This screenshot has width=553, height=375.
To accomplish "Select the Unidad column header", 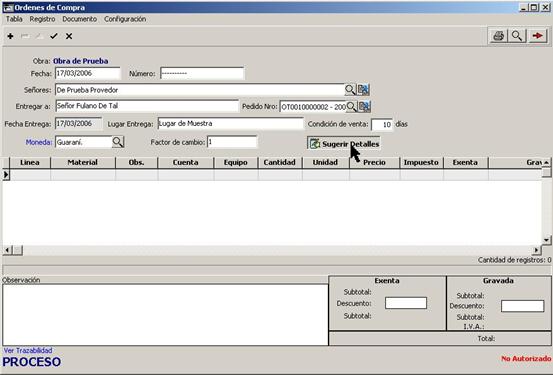I will 326,162.
